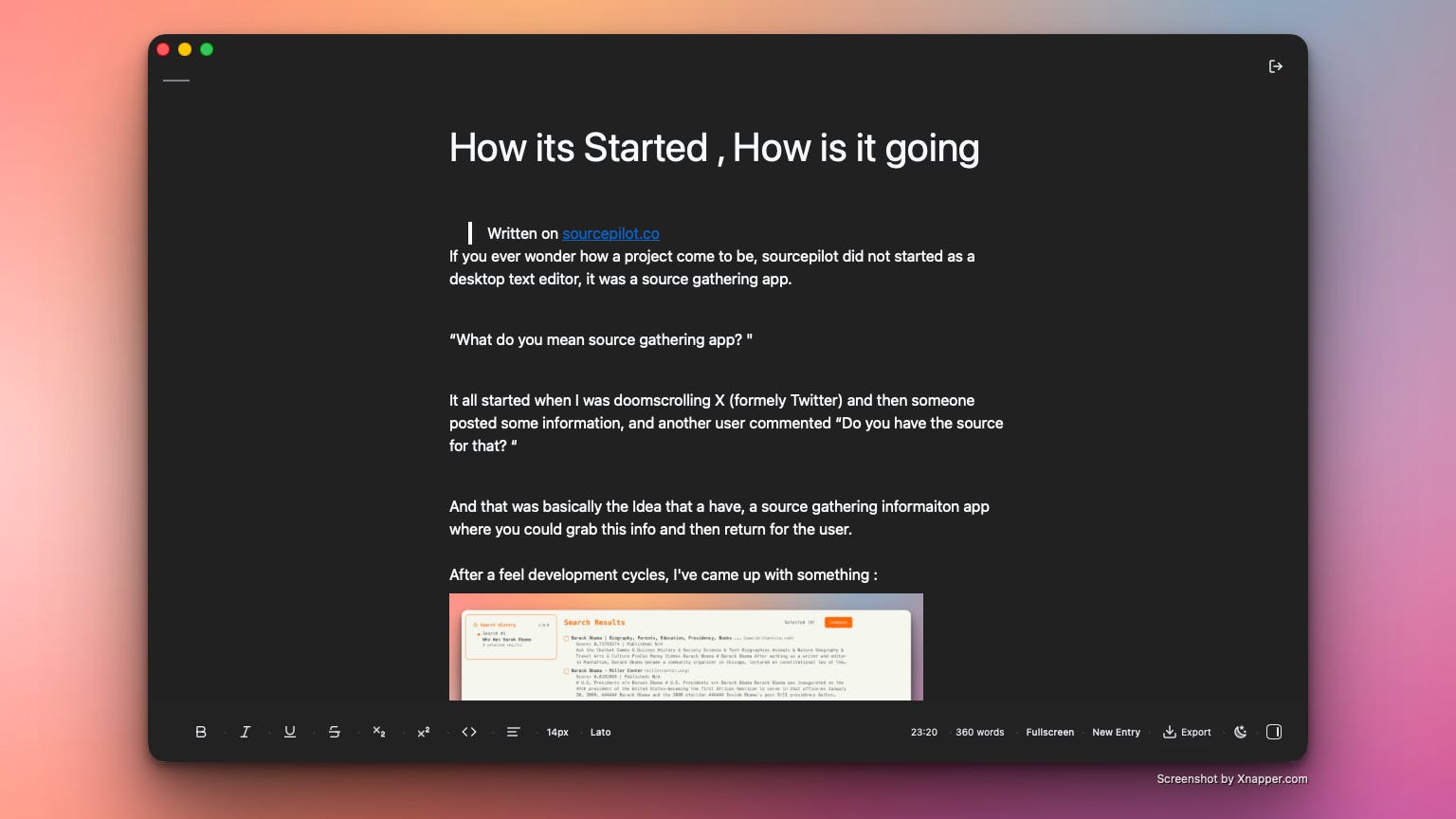Viewport: 1456px width, 819px height.
Task: Click the line 'After a feel development cycles'
Action: coord(664,574)
